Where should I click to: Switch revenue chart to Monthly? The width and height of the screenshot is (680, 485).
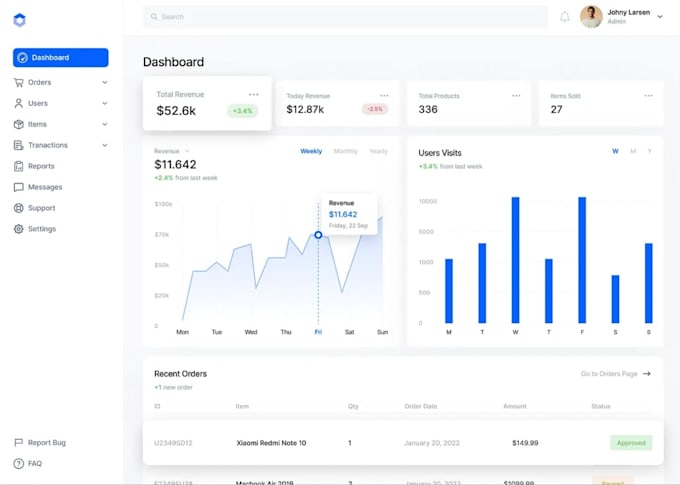346,151
